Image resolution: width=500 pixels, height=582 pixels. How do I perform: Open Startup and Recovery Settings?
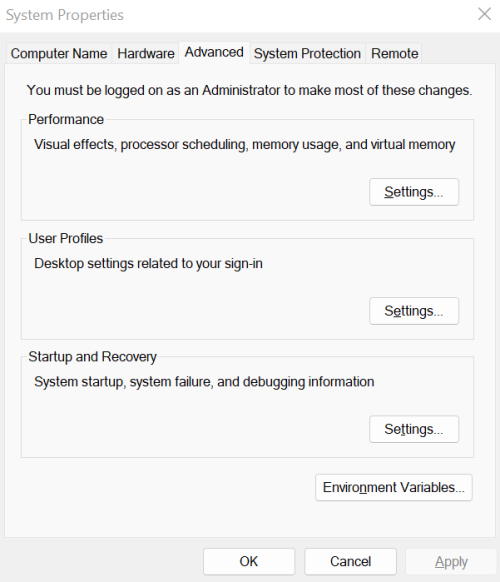pos(414,429)
